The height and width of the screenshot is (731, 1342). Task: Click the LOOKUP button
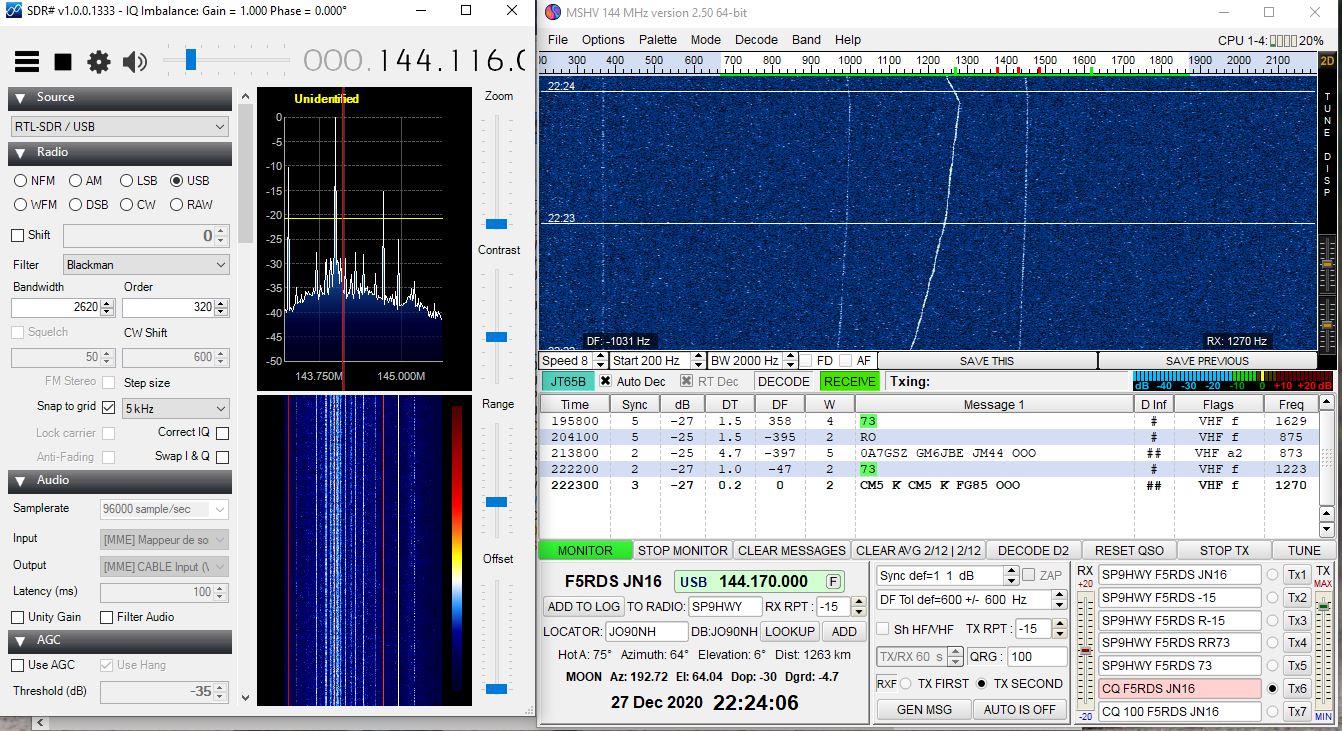click(x=790, y=631)
